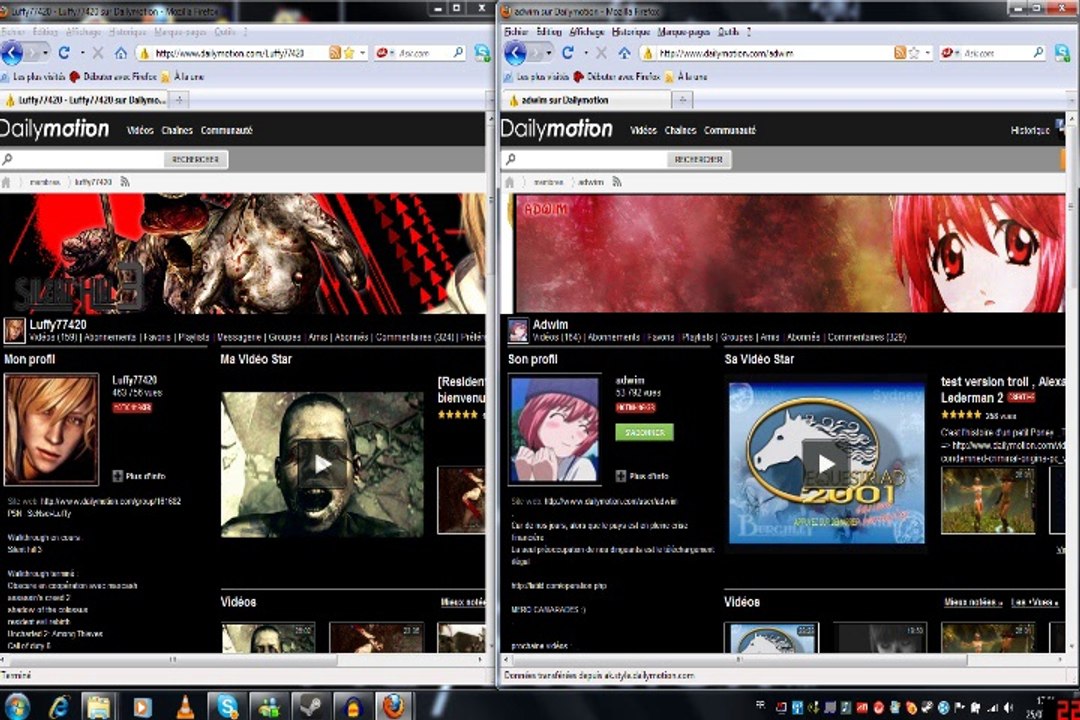Image resolution: width=1080 pixels, height=720 pixels.
Task: Open back/forward history dropdown in Luffy77420 window
Action: click(x=45, y=52)
